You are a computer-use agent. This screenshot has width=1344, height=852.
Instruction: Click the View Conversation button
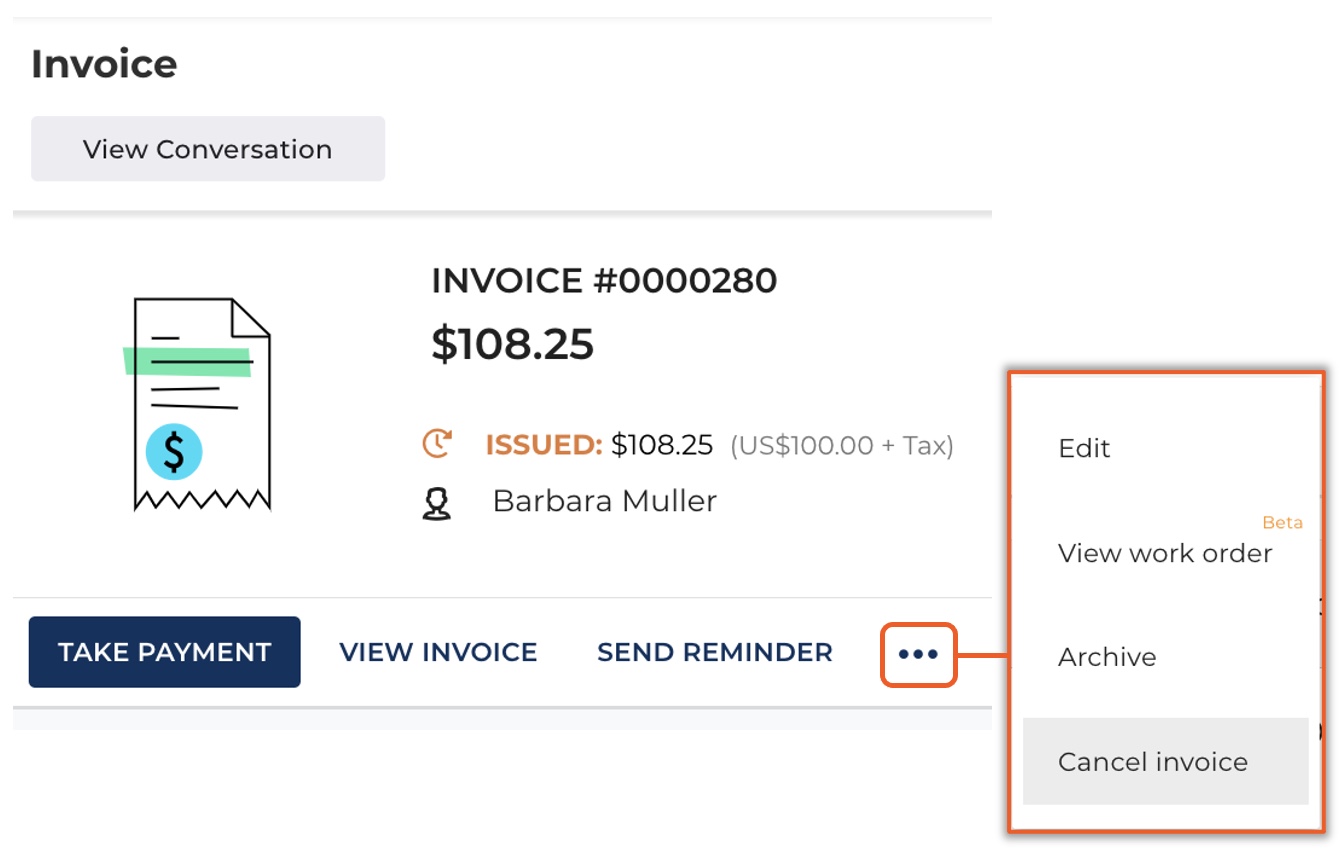pos(207,149)
